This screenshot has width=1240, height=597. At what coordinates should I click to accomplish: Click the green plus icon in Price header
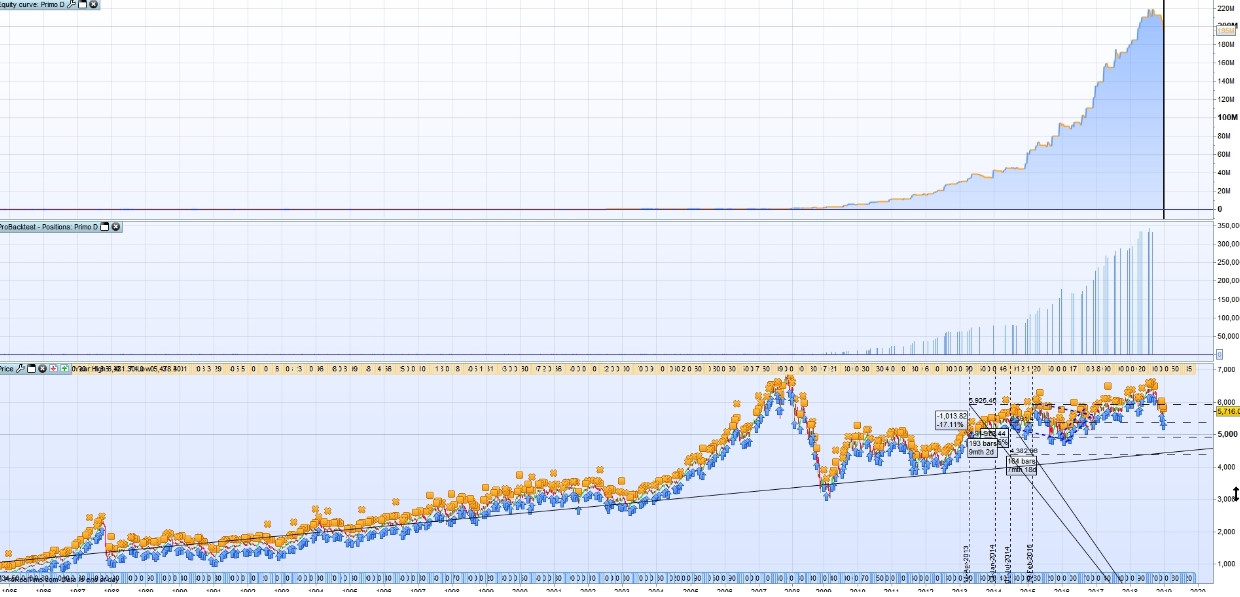pos(64,368)
